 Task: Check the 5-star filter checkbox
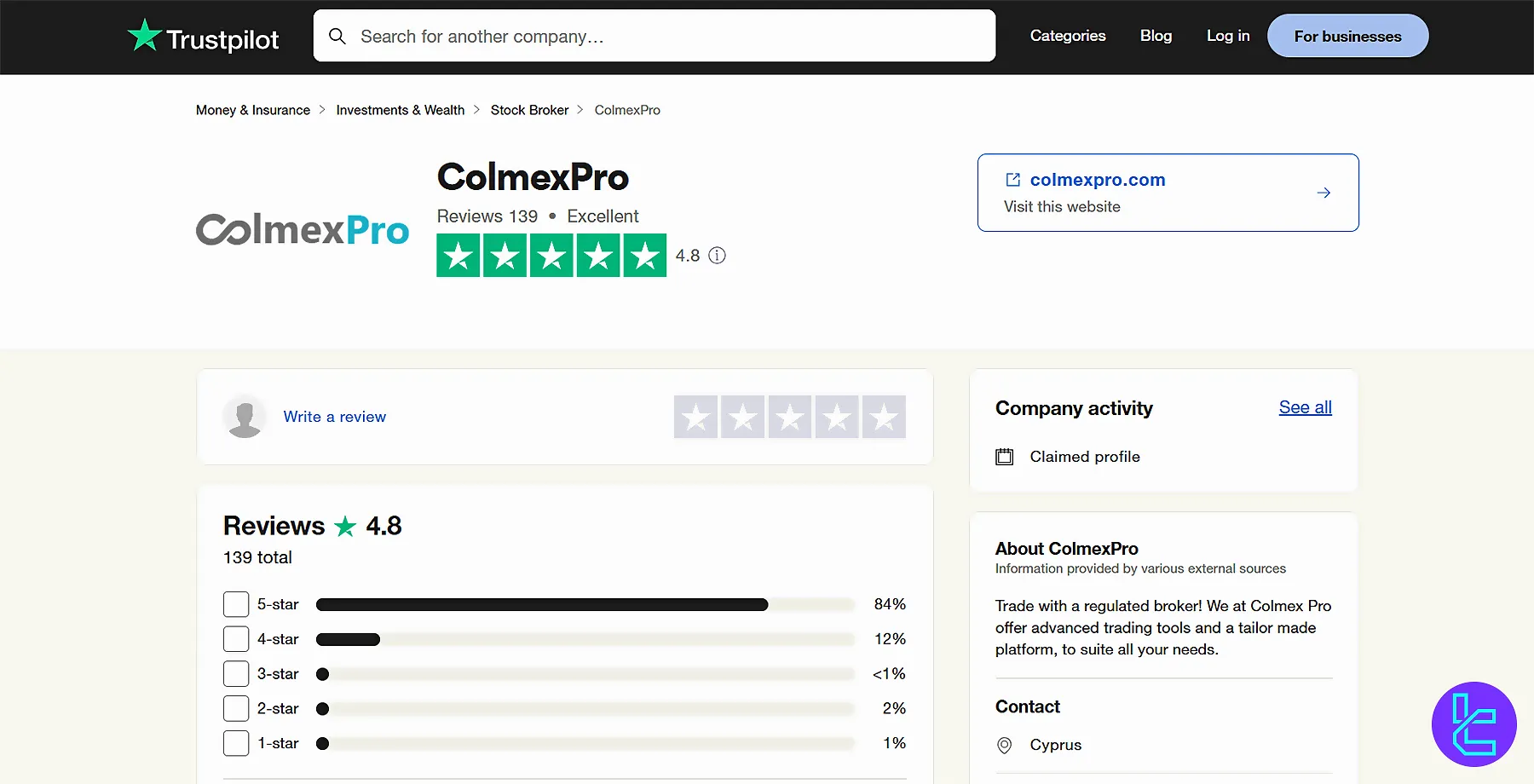(236, 604)
